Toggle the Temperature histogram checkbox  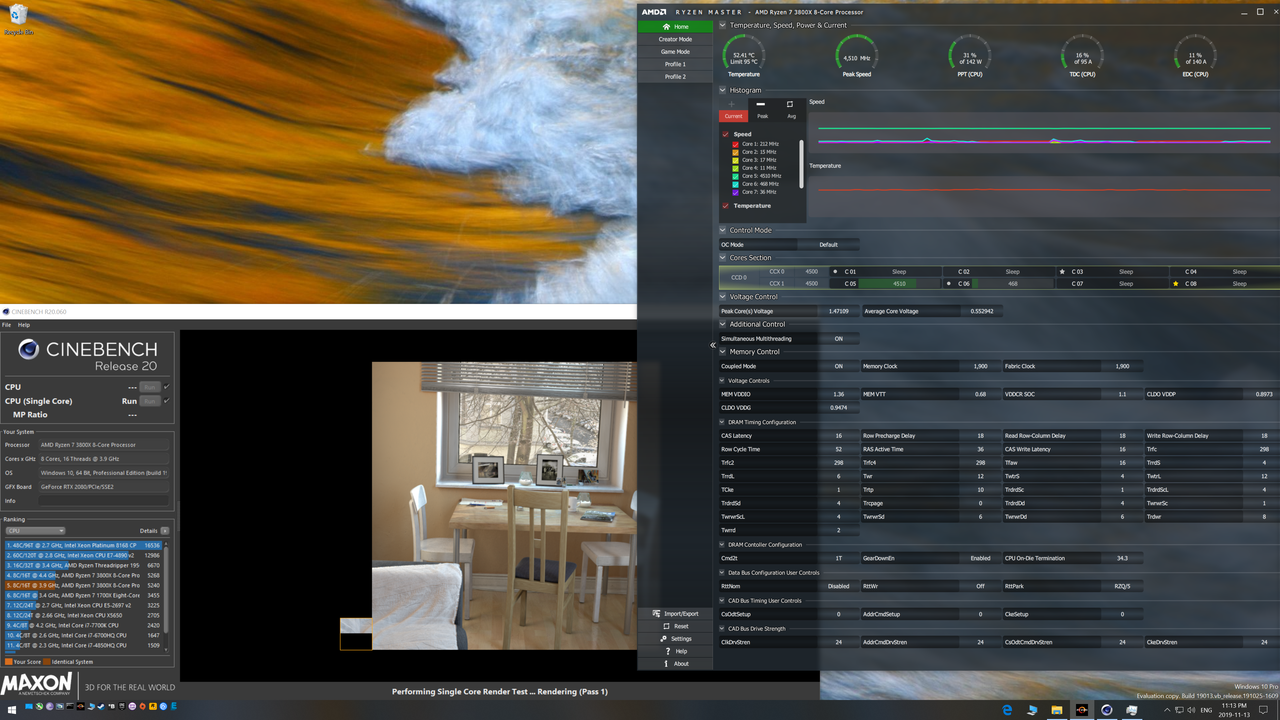coord(726,206)
